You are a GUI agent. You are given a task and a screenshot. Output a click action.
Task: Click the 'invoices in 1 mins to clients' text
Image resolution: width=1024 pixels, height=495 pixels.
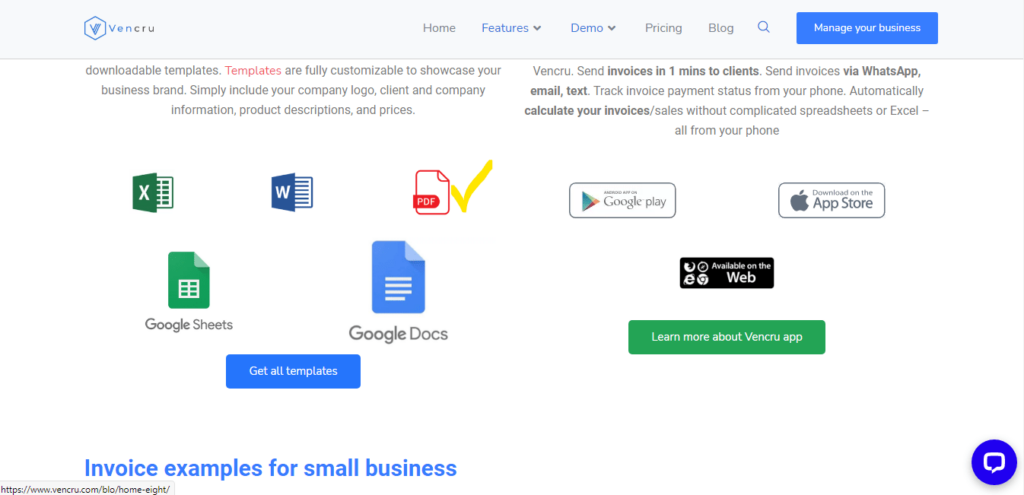pyautogui.click(x=683, y=70)
